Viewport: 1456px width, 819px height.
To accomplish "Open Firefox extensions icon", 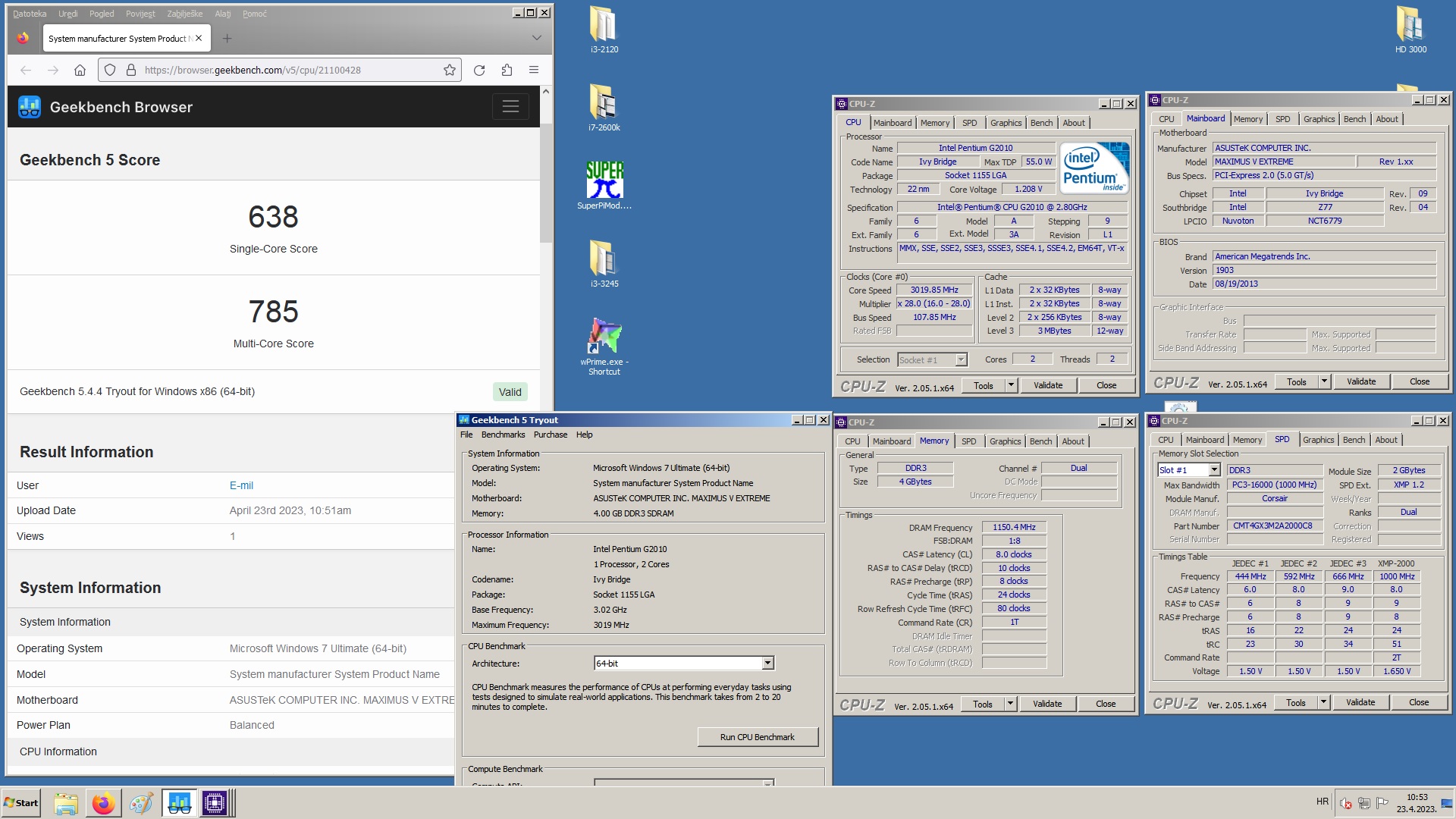I will [x=507, y=70].
